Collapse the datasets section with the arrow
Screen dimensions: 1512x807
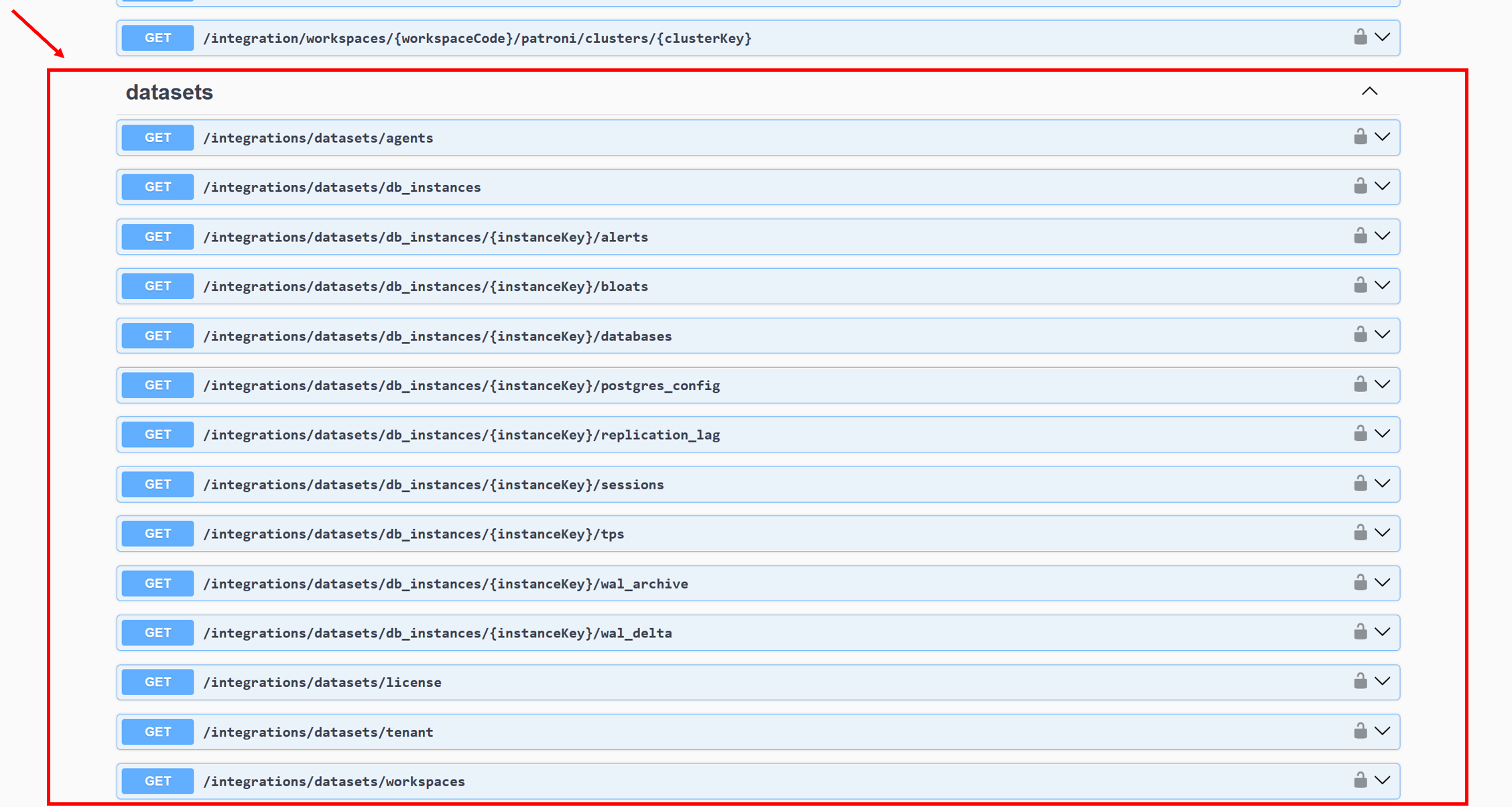pyautogui.click(x=1369, y=92)
